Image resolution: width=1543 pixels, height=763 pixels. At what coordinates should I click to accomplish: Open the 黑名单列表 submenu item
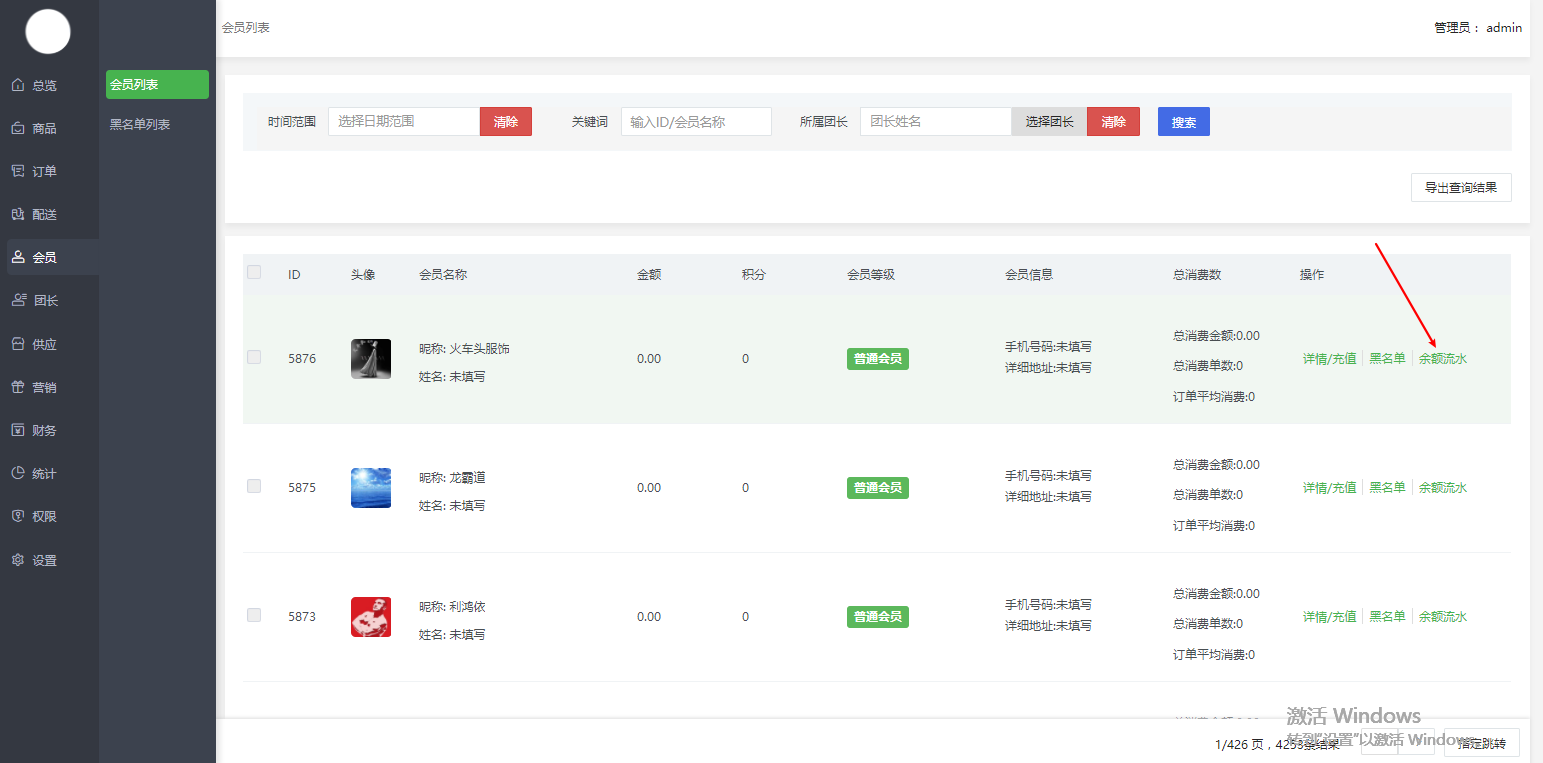(x=140, y=124)
